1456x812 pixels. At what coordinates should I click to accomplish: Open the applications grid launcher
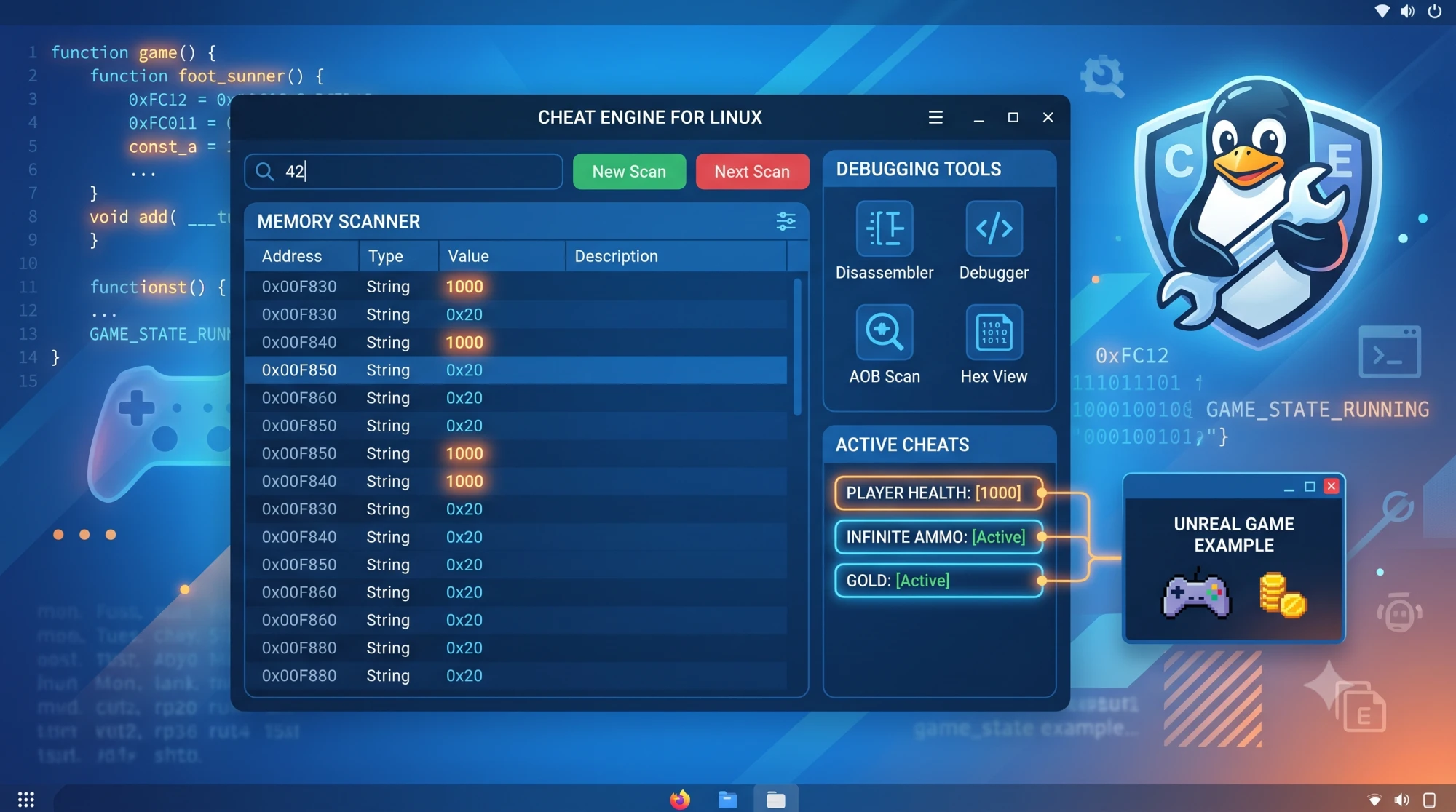(26, 800)
